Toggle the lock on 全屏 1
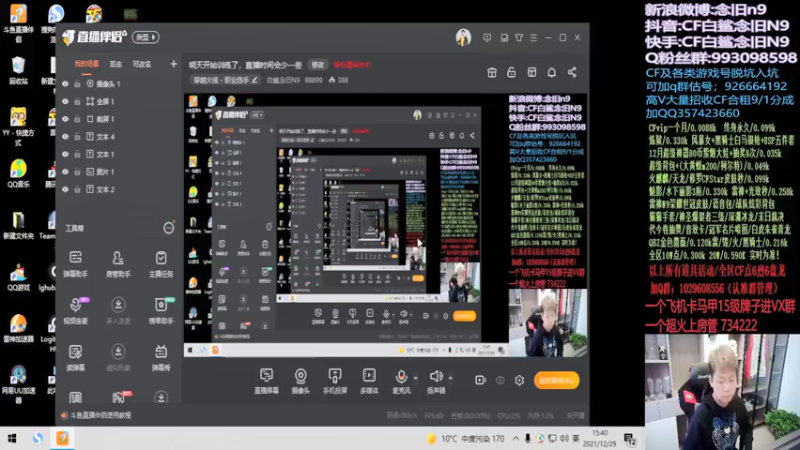 [78, 102]
